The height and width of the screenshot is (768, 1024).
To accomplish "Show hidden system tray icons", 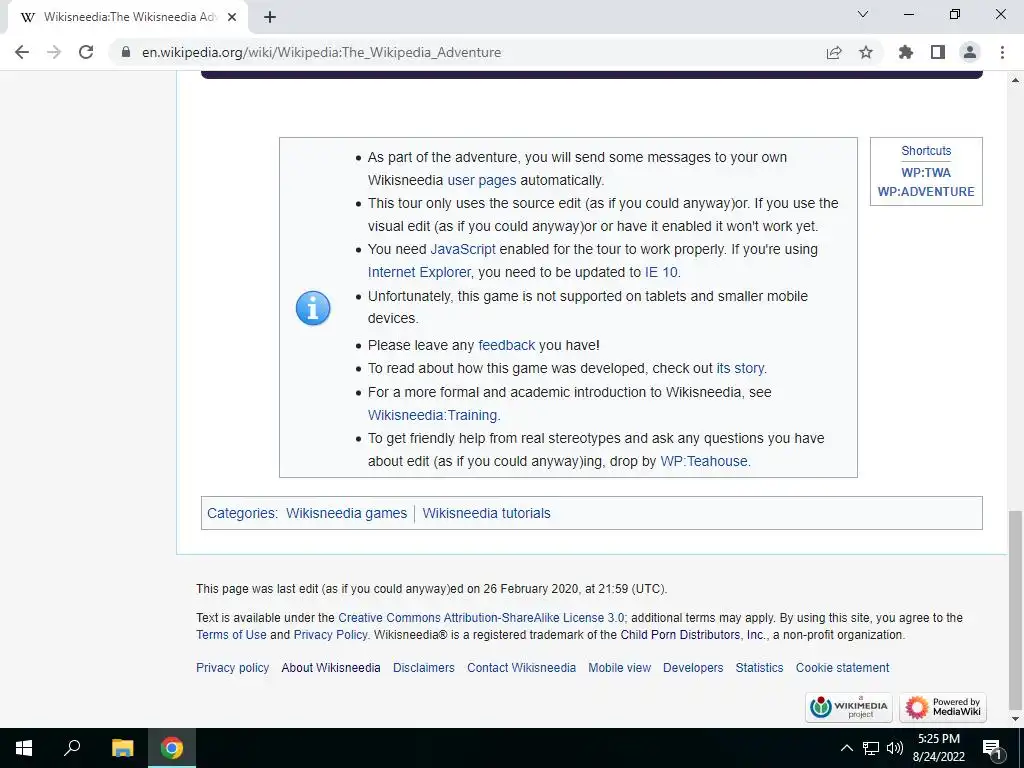I will point(846,748).
